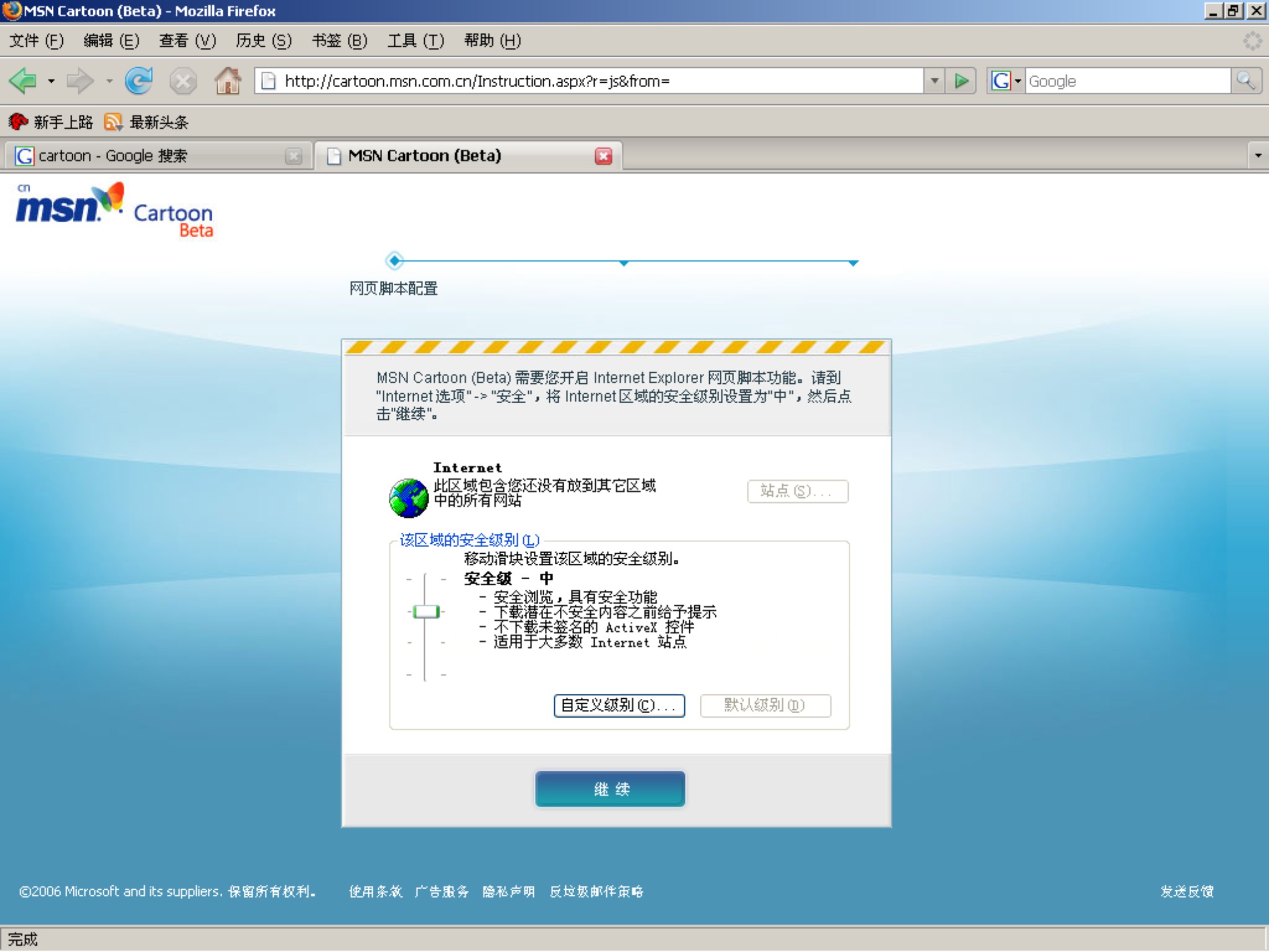The image size is (1269, 952).
Task: Click the 最新头条 RSS feed bookmark
Action: [x=147, y=122]
